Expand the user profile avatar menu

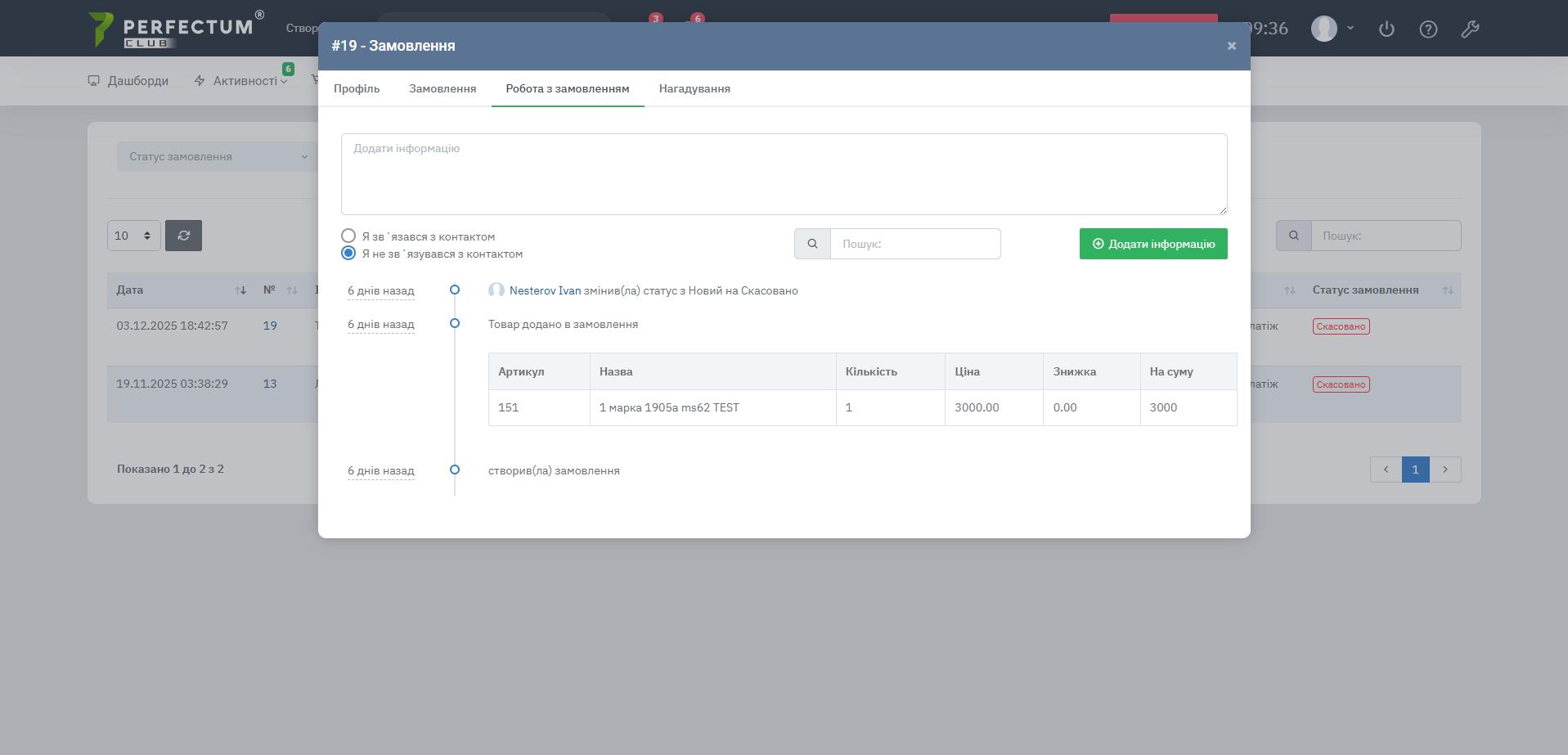(x=1332, y=29)
